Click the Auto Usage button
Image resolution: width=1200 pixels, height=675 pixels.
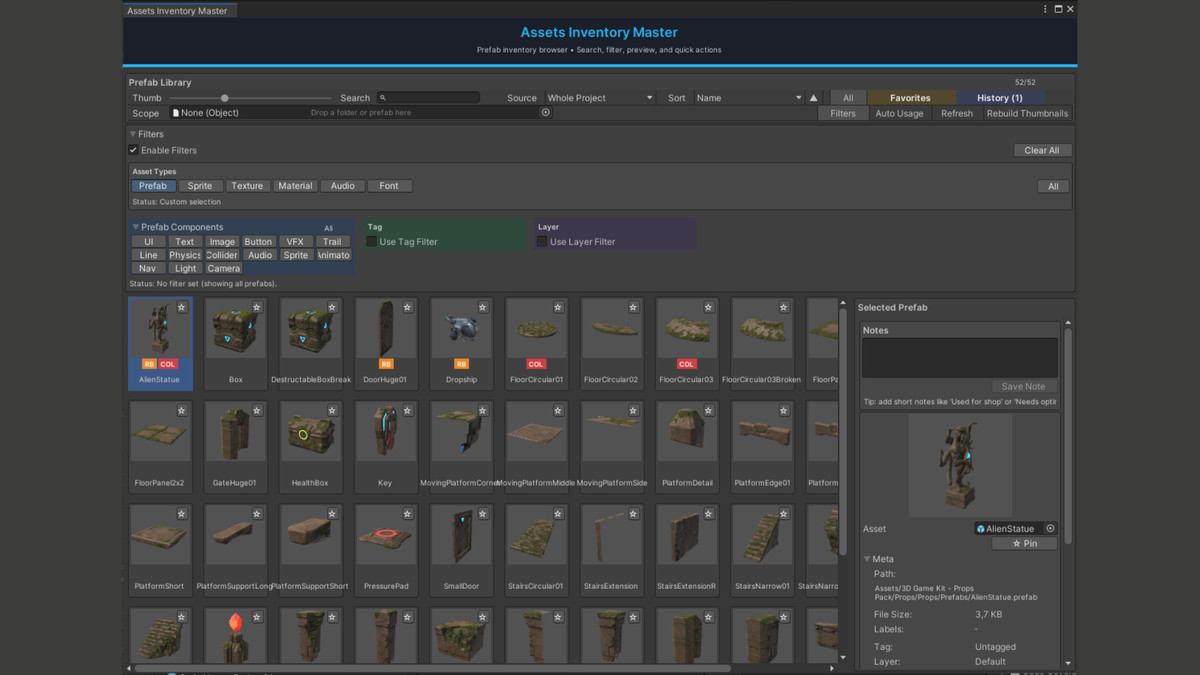point(899,114)
